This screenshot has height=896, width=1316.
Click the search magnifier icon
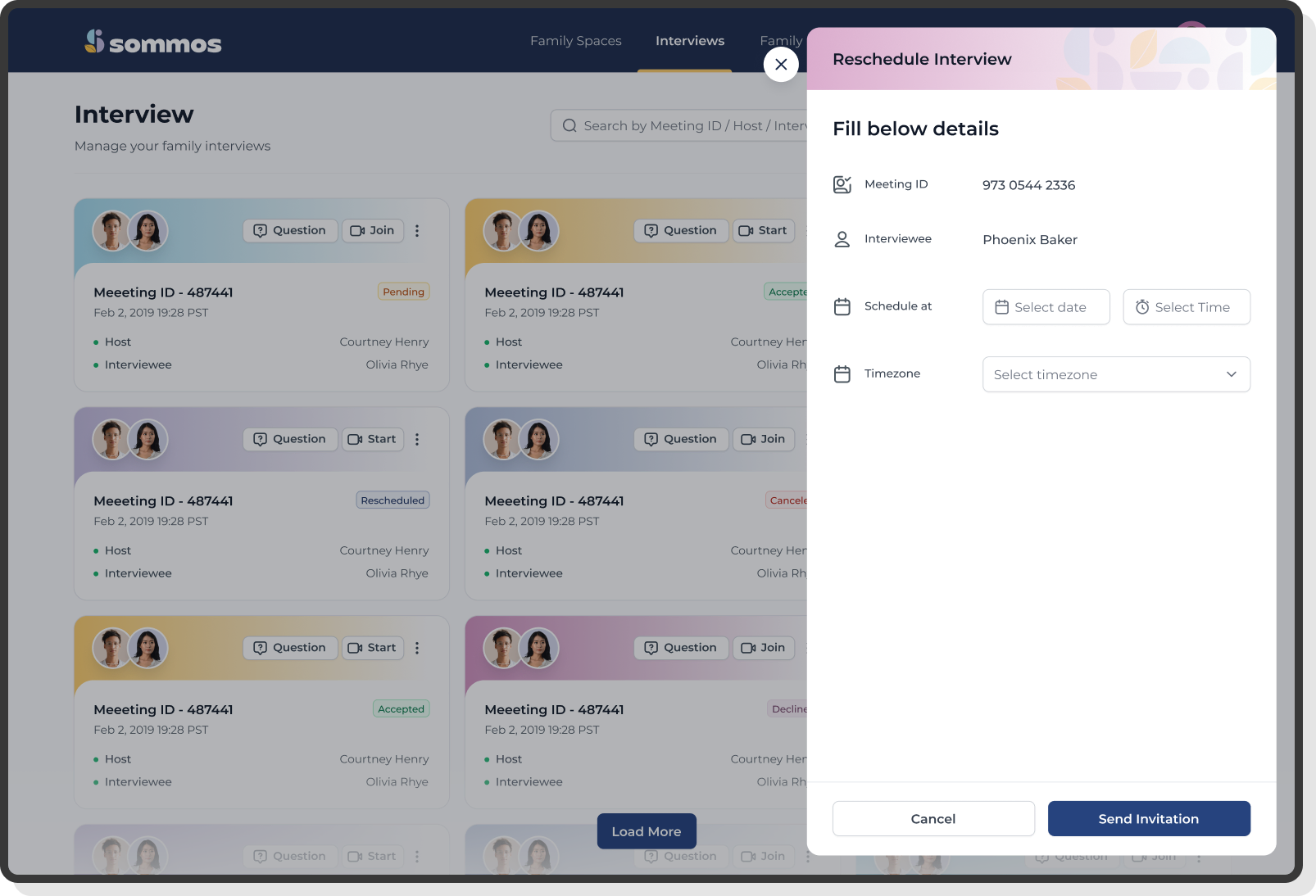click(x=570, y=126)
